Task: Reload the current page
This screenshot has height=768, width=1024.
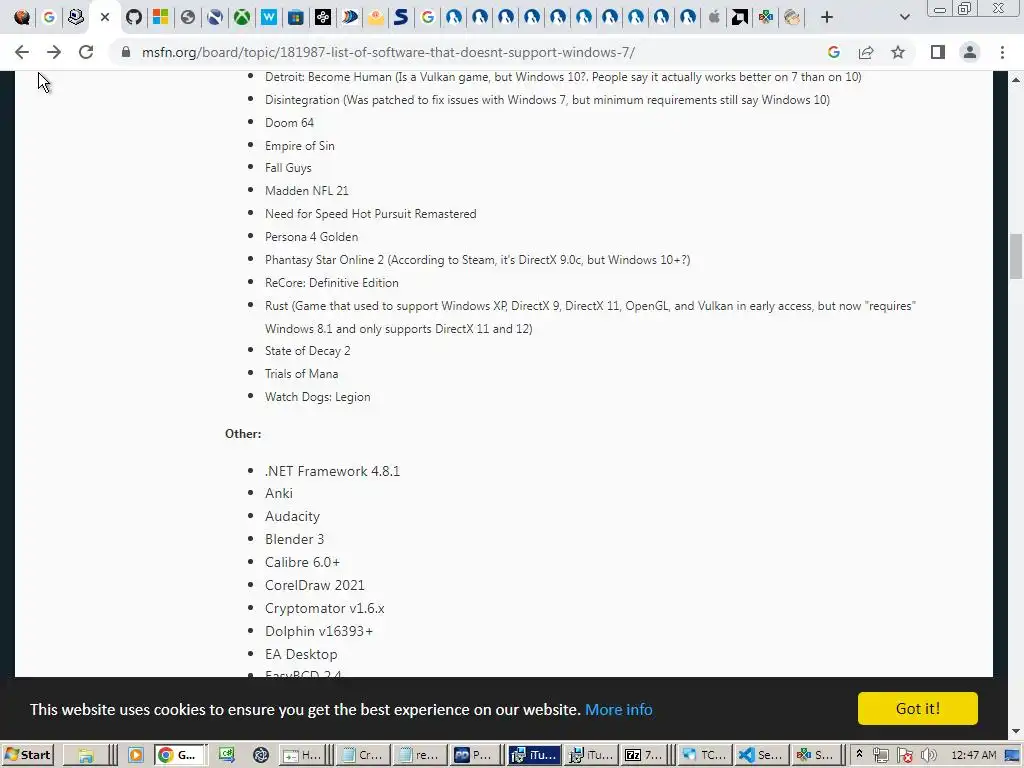Action: point(86,52)
